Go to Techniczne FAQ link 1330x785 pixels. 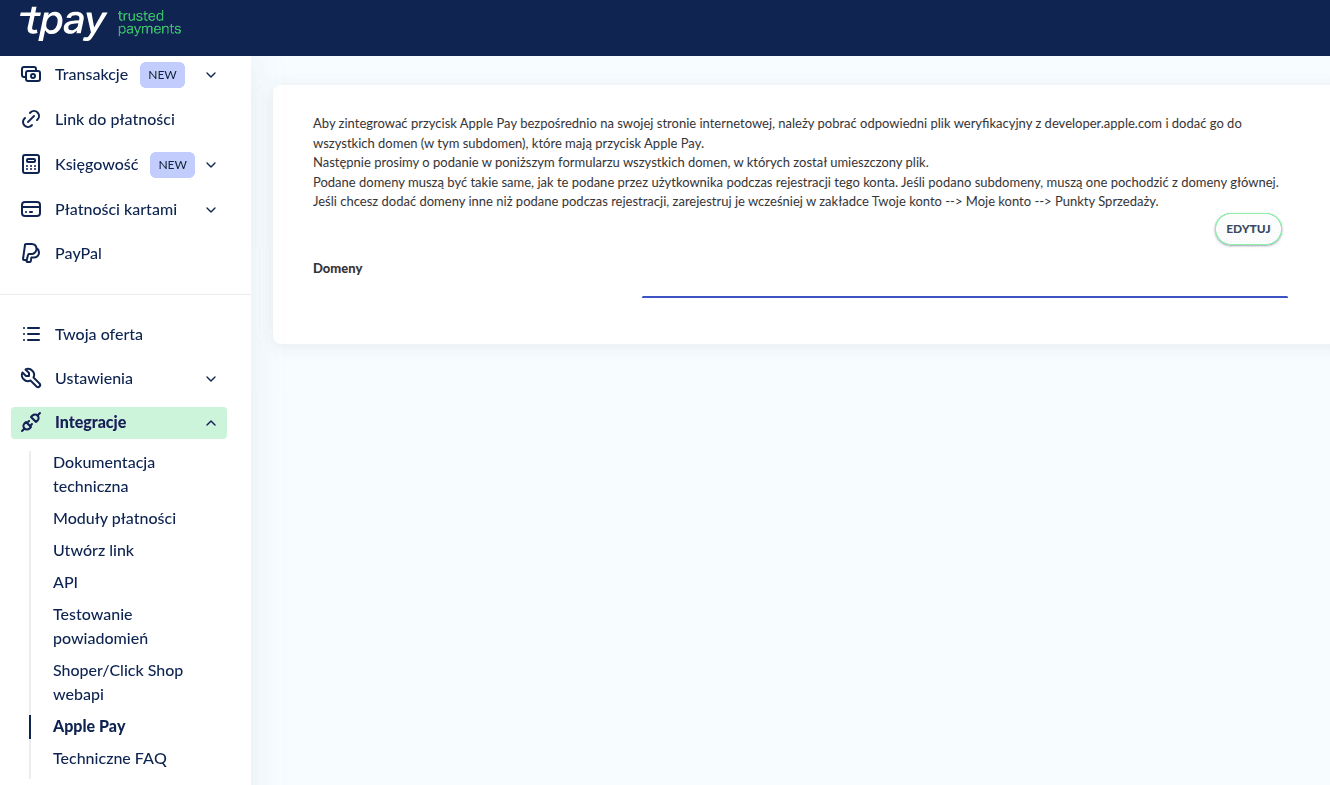110,759
